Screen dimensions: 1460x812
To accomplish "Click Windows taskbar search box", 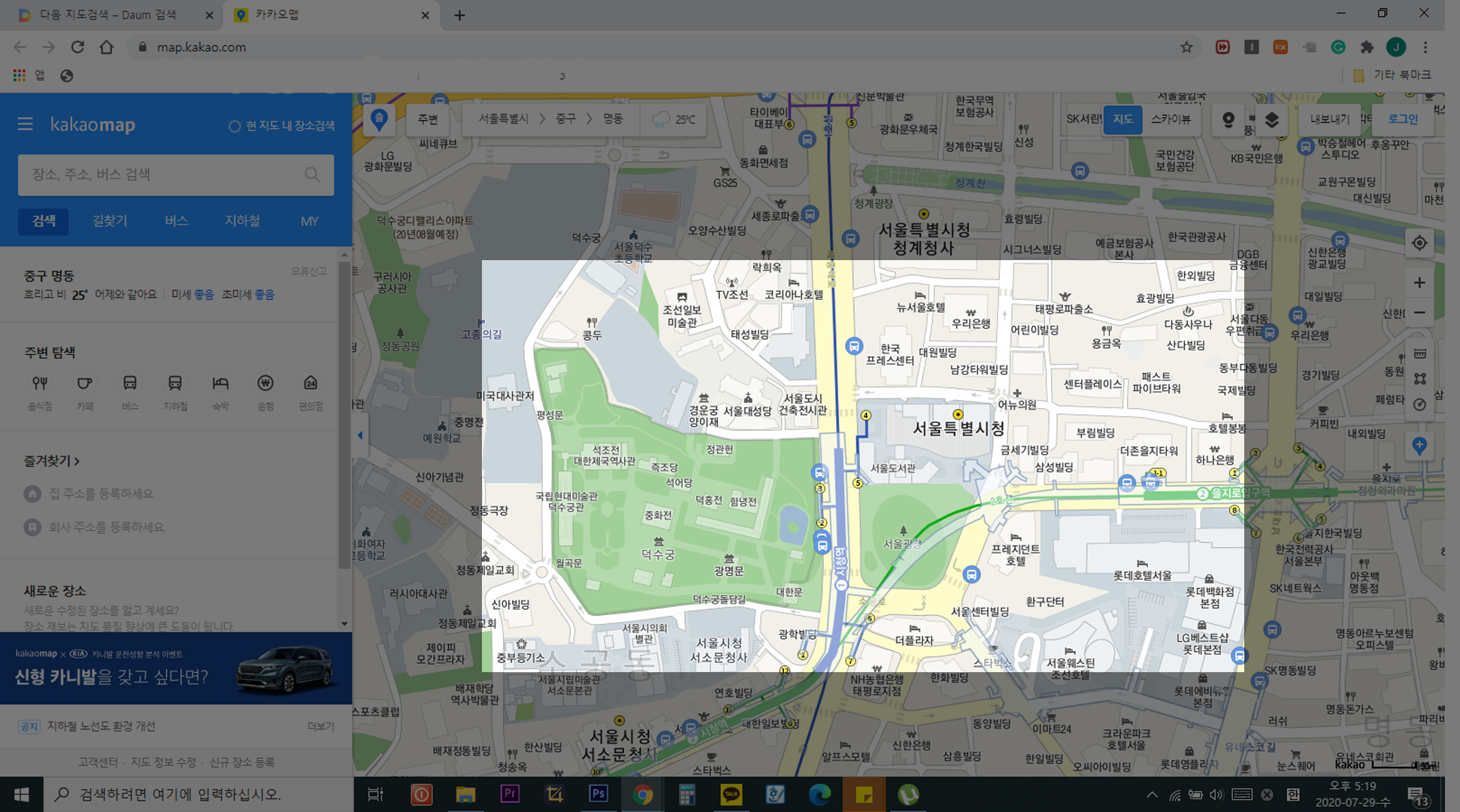I will [x=198, y=795].
